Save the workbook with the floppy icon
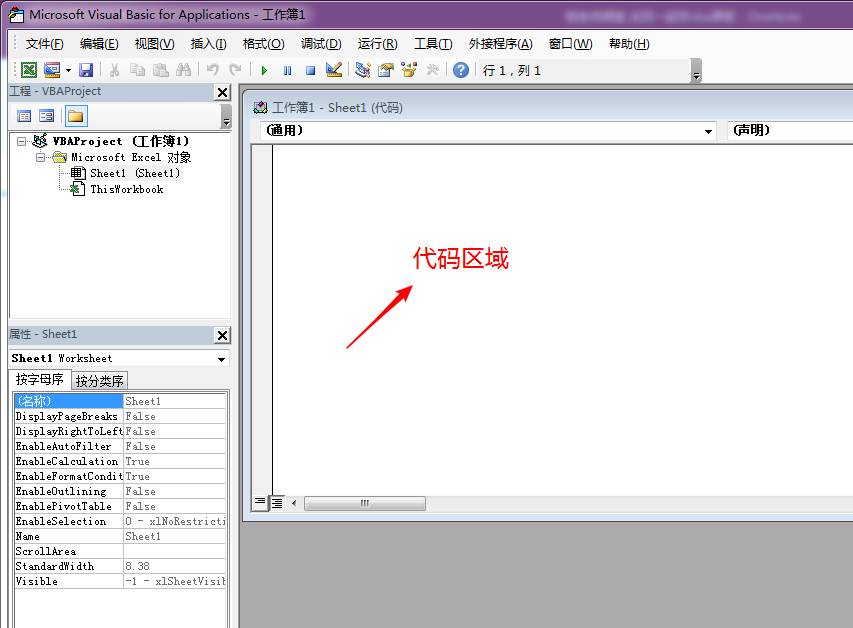Viewport: 853px width, 628px height. [85, 70]
